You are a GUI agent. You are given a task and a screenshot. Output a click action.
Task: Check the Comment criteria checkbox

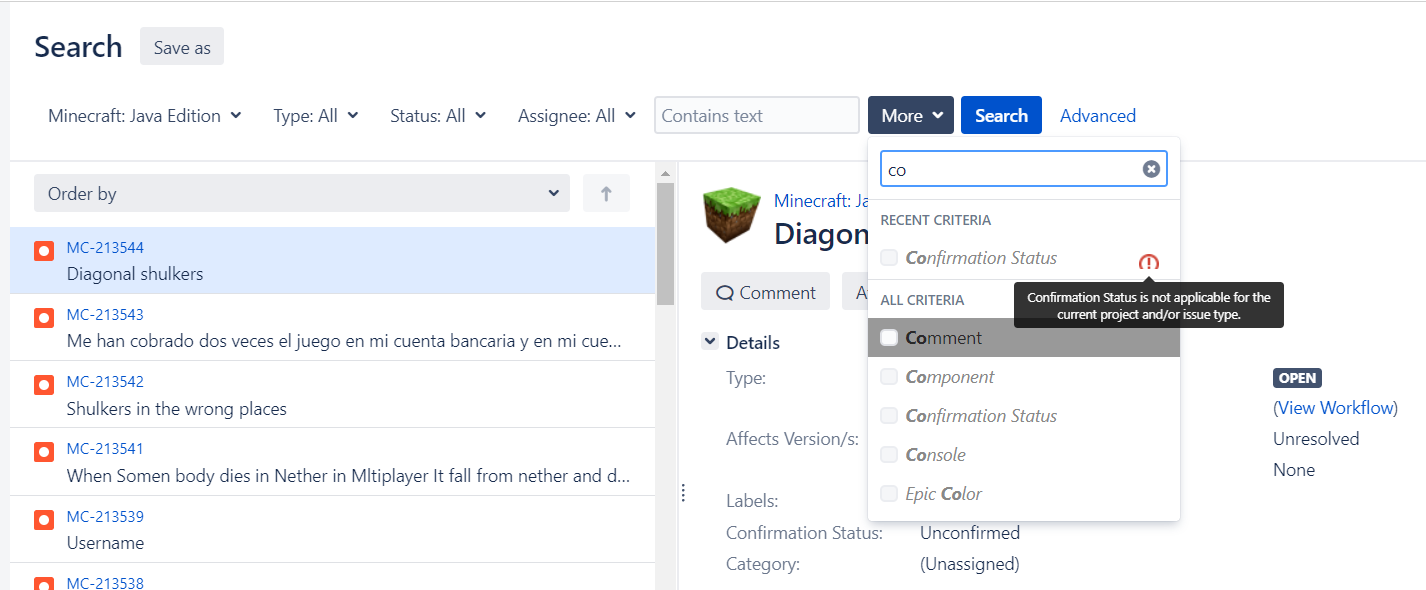click(889, 338)
